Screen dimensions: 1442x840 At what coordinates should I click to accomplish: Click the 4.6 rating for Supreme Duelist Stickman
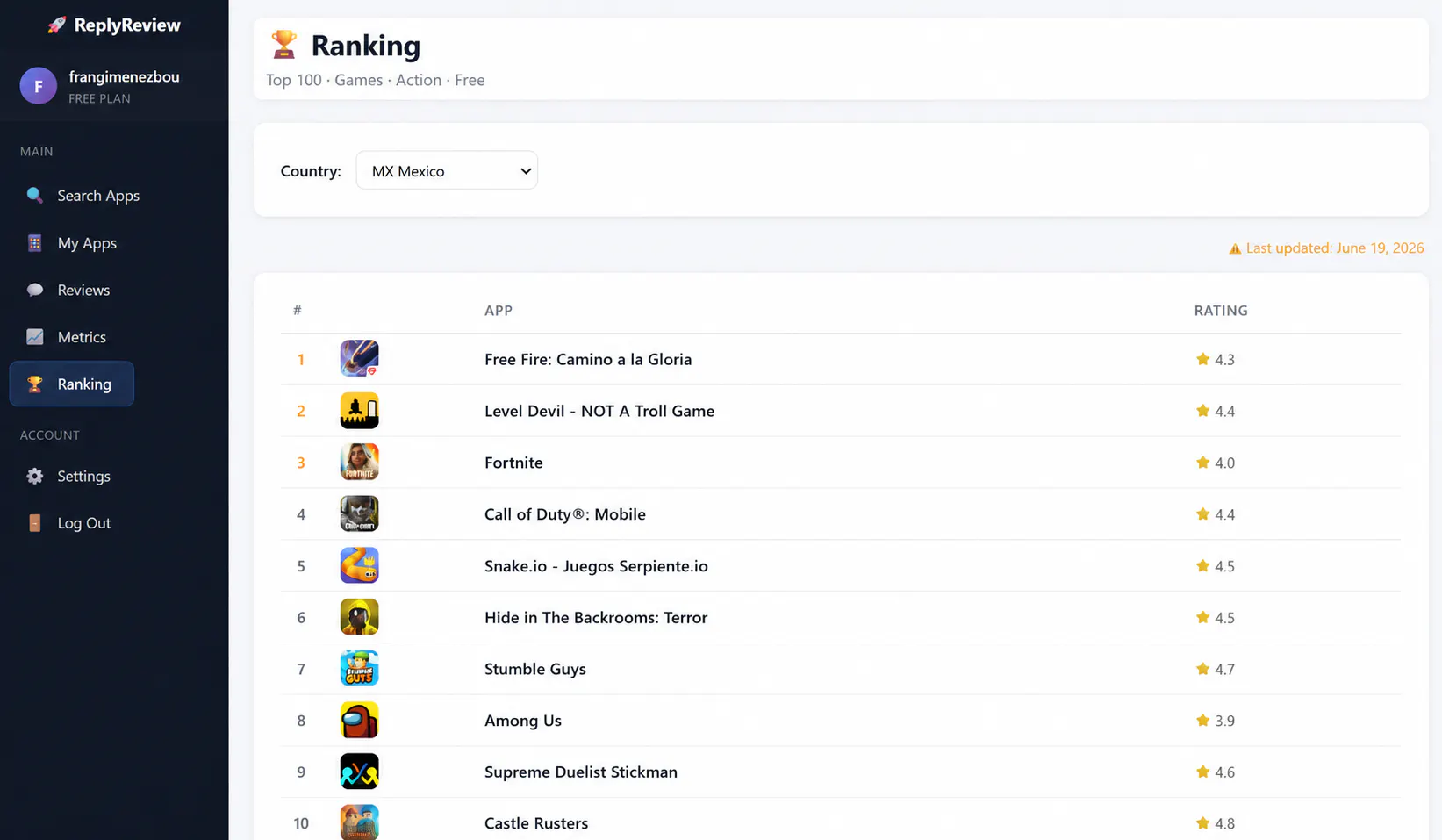click(1225, 772)
